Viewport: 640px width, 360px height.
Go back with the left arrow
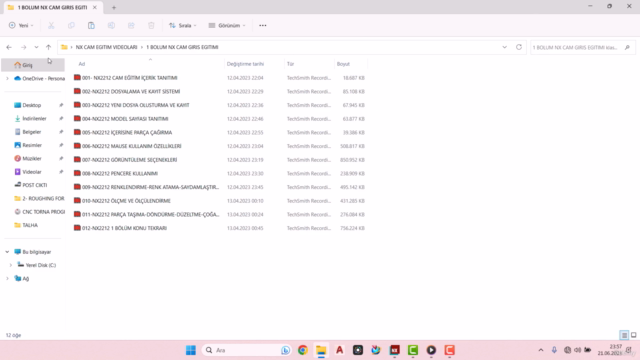pyautogui.click(x=9, y=47)
